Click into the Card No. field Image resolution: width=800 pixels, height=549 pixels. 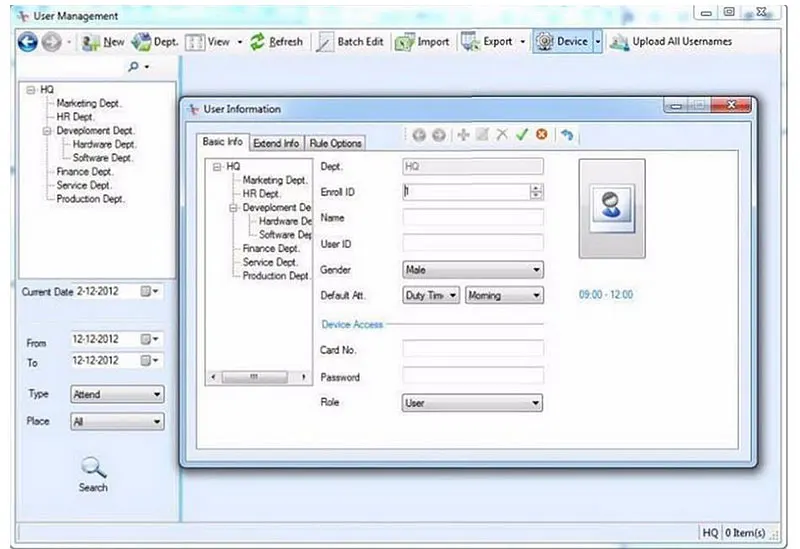tap(473, 350)
